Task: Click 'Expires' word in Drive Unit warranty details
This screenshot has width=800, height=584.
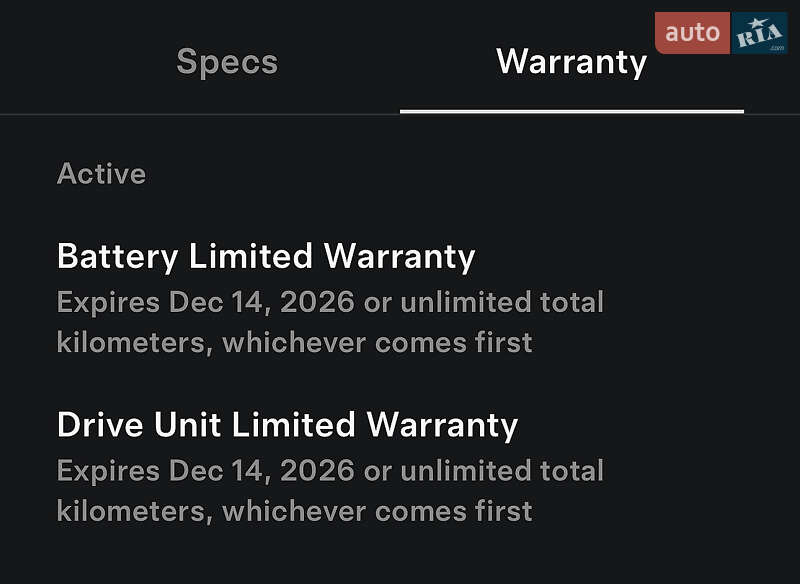Action: (108, 471)
